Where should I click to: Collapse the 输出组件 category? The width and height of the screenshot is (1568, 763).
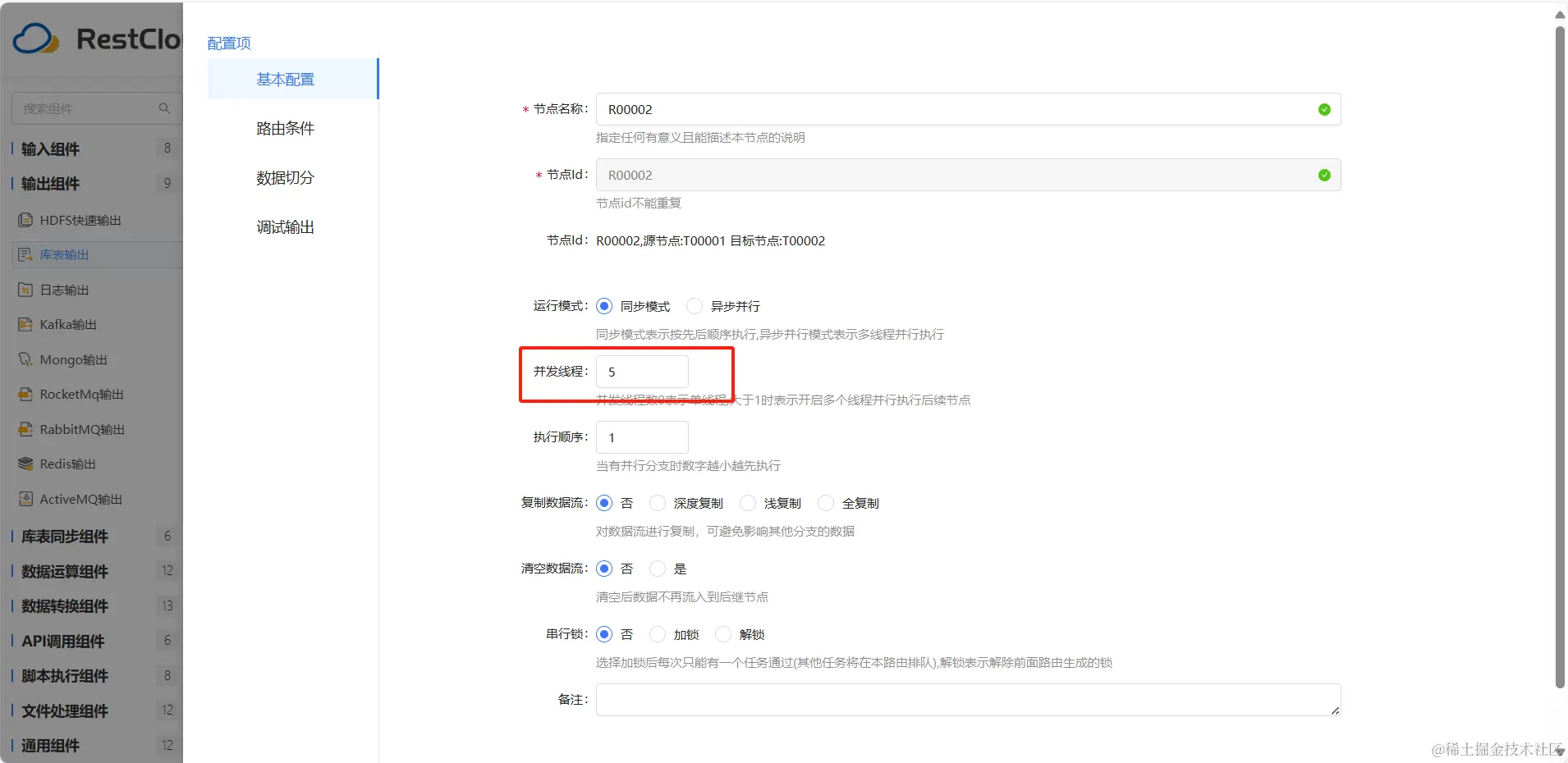50,184
